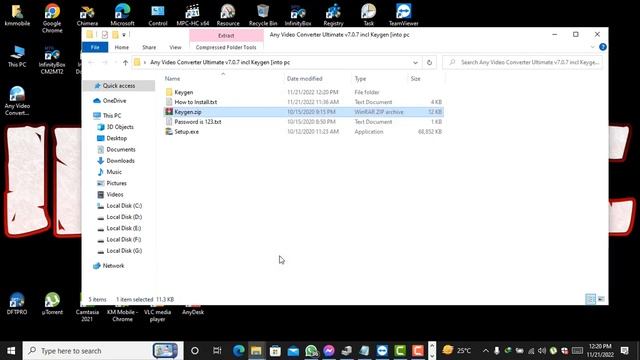Refresh the current folder
The image size is (640, 360).
tap(429, 62)
